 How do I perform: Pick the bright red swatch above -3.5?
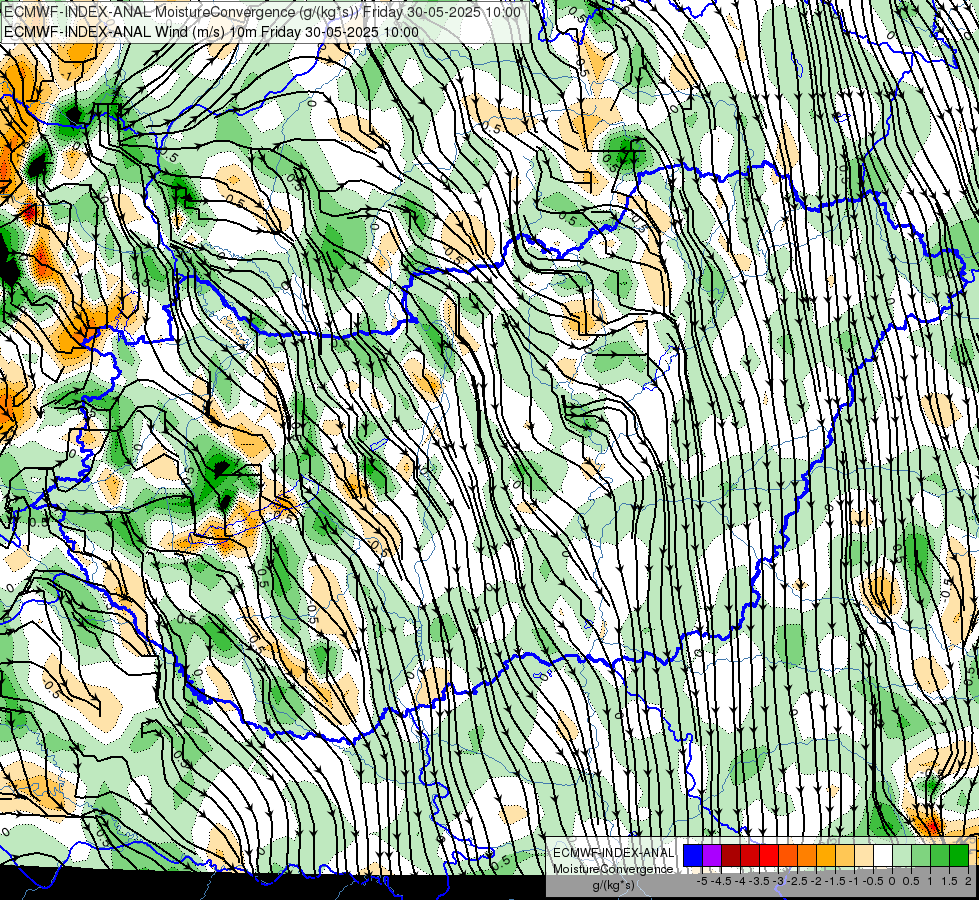point(769,855)
